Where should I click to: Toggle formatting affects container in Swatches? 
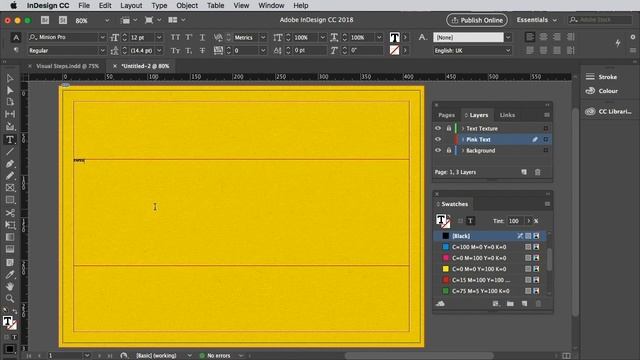460,221
